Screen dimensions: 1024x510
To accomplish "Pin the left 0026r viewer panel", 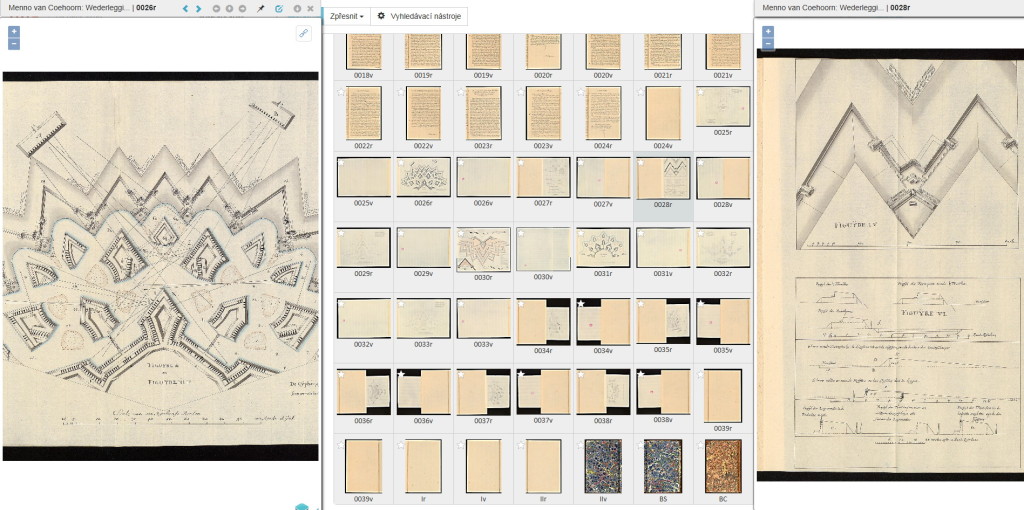I will point(261,8).
